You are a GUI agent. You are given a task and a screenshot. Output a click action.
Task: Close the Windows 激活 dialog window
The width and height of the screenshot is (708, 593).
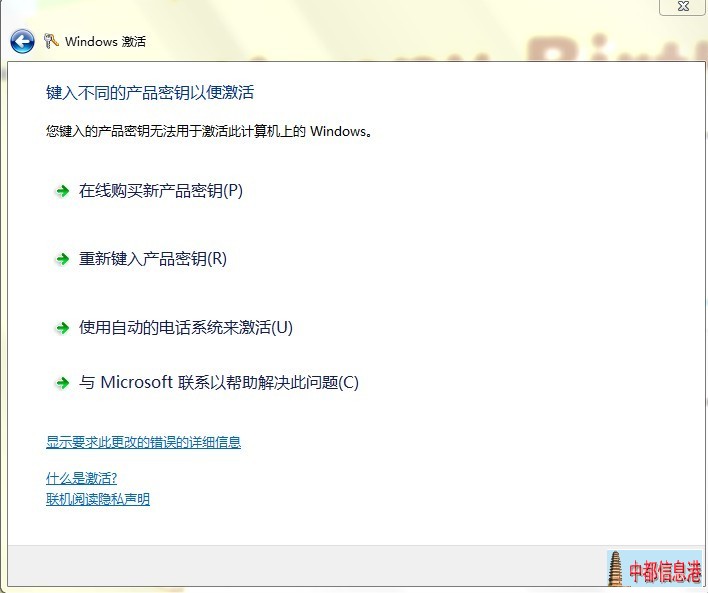(x=682, y=6)
